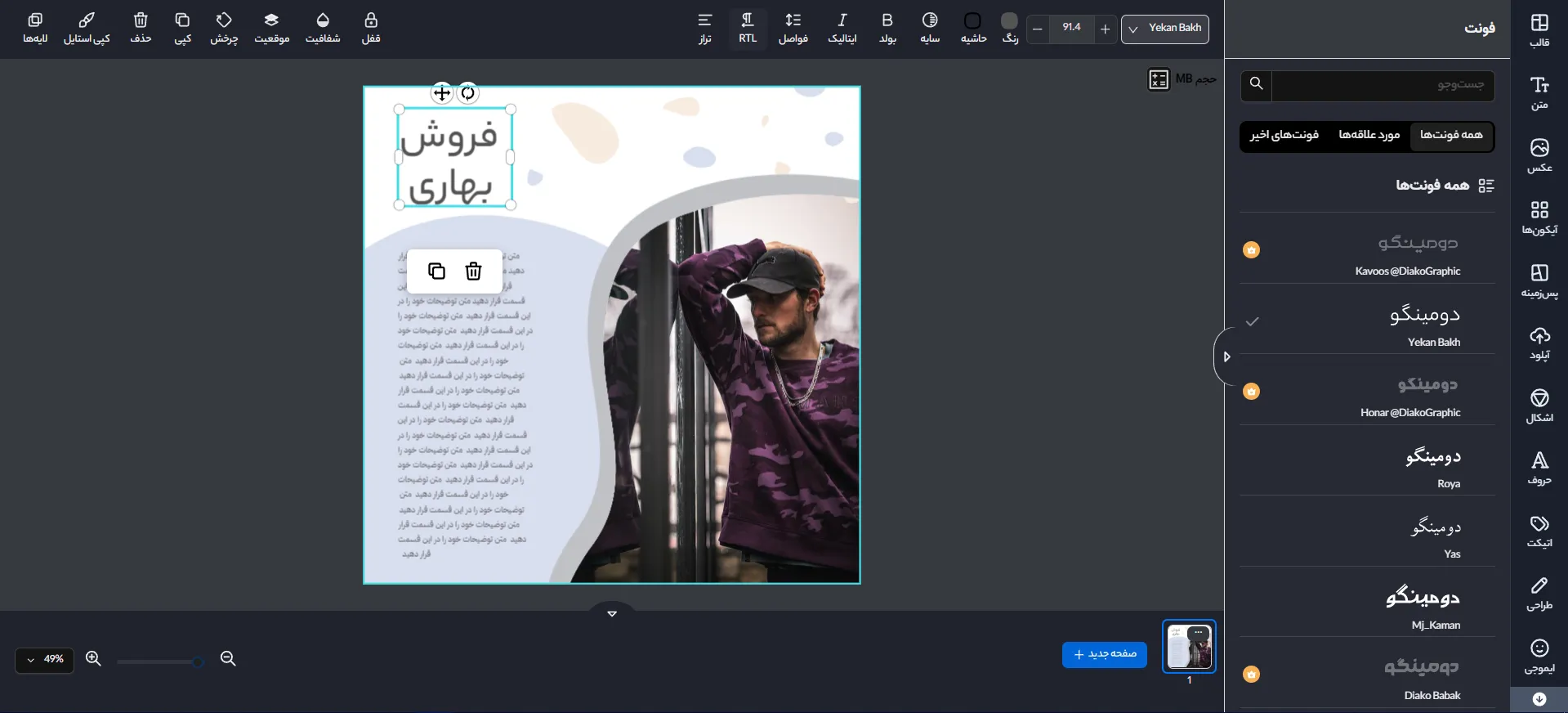The image size is (1568, 713).
Task: Collapse the font side panel arrow
Action: tap(1226, 356)
